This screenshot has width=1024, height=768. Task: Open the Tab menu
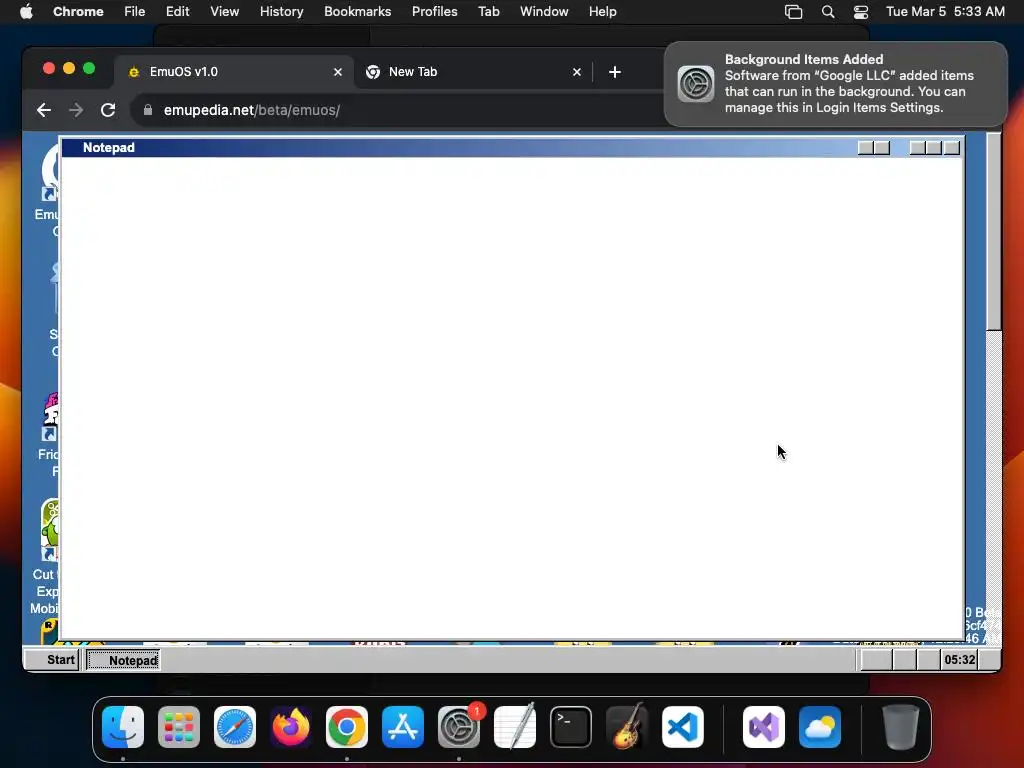pyautogui.click(x=488, y=11)
